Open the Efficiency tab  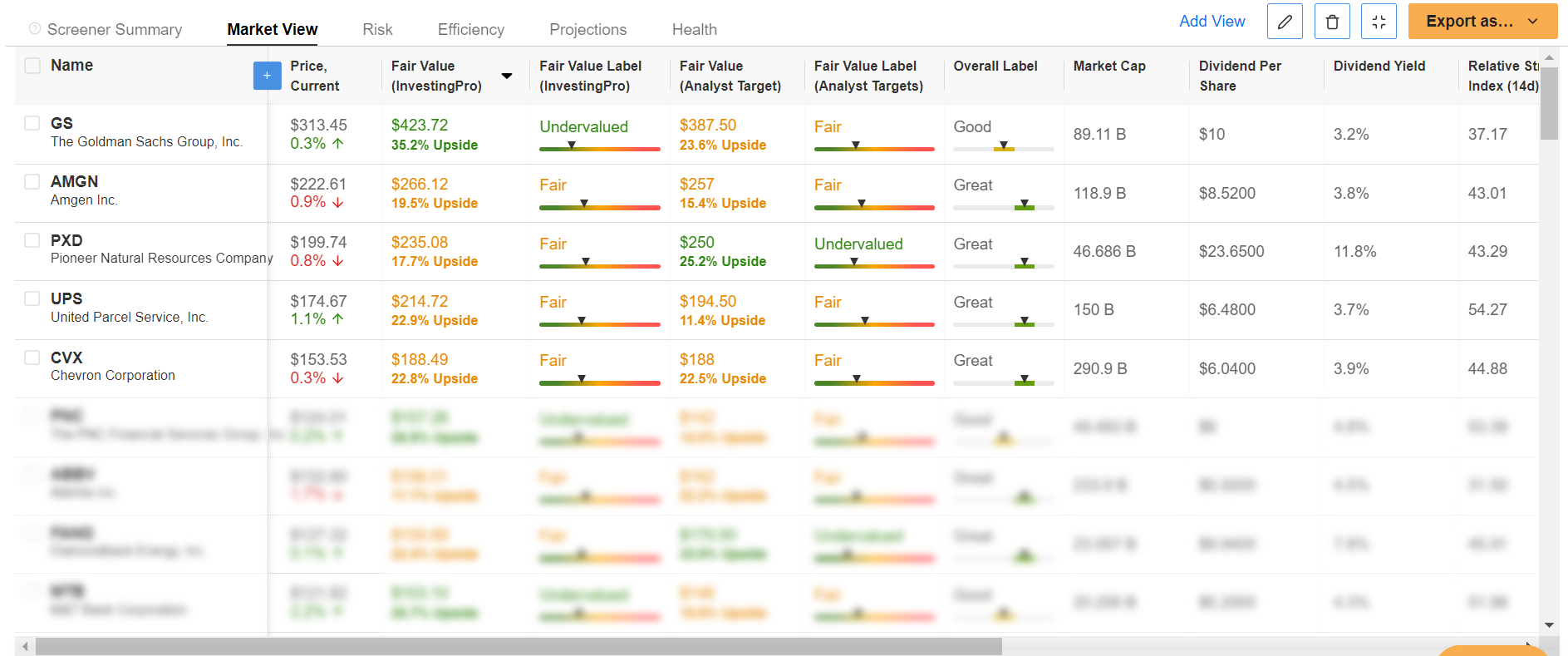pos(471,29)
